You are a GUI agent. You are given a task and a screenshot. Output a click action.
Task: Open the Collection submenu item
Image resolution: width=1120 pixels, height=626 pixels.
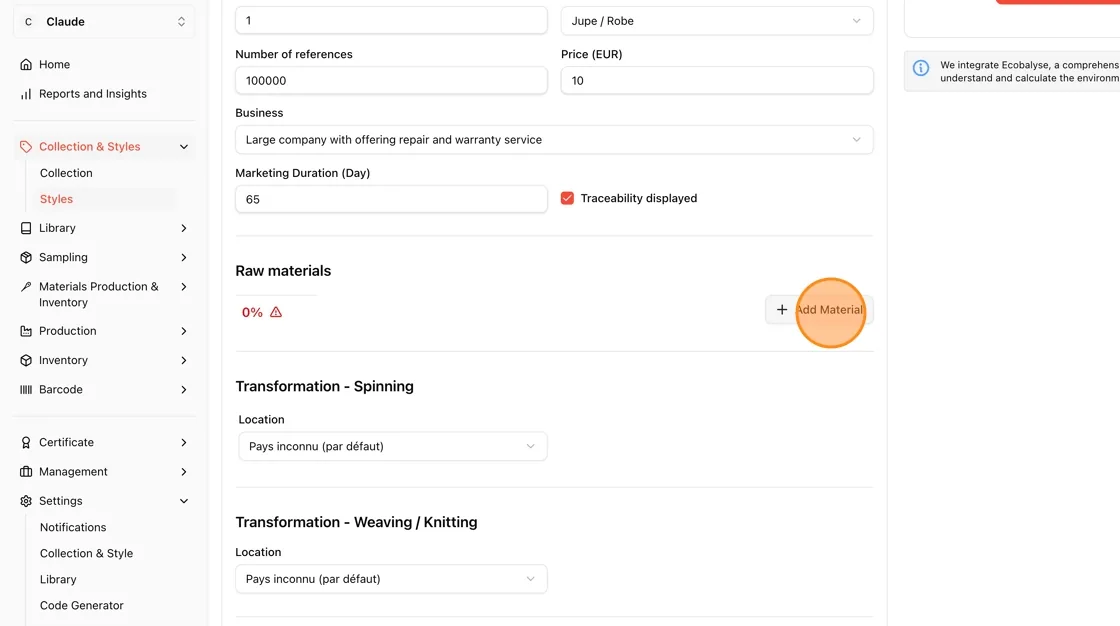[x=66, y=173]
